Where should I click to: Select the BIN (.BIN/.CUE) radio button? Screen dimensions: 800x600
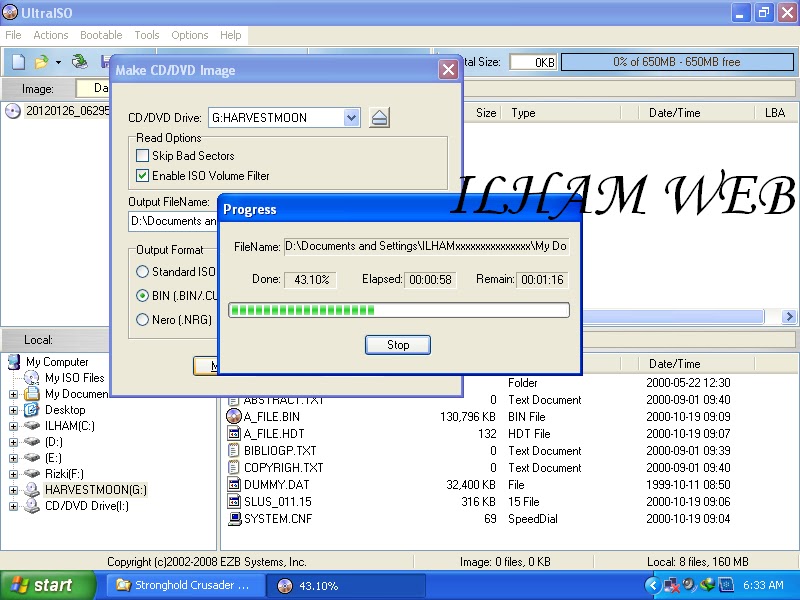click(x=142, y=295)
